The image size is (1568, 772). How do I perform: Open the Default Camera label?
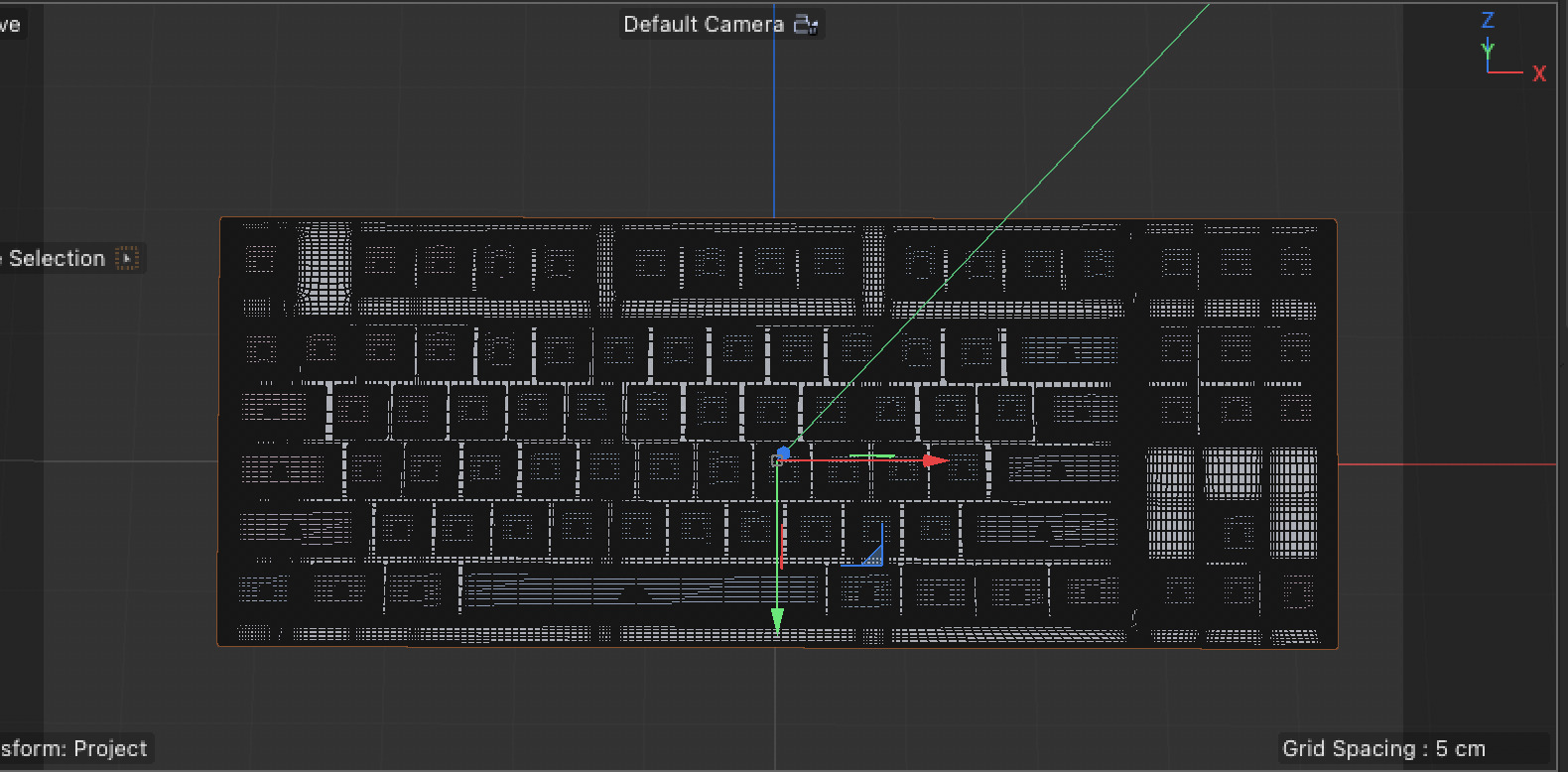704,24
